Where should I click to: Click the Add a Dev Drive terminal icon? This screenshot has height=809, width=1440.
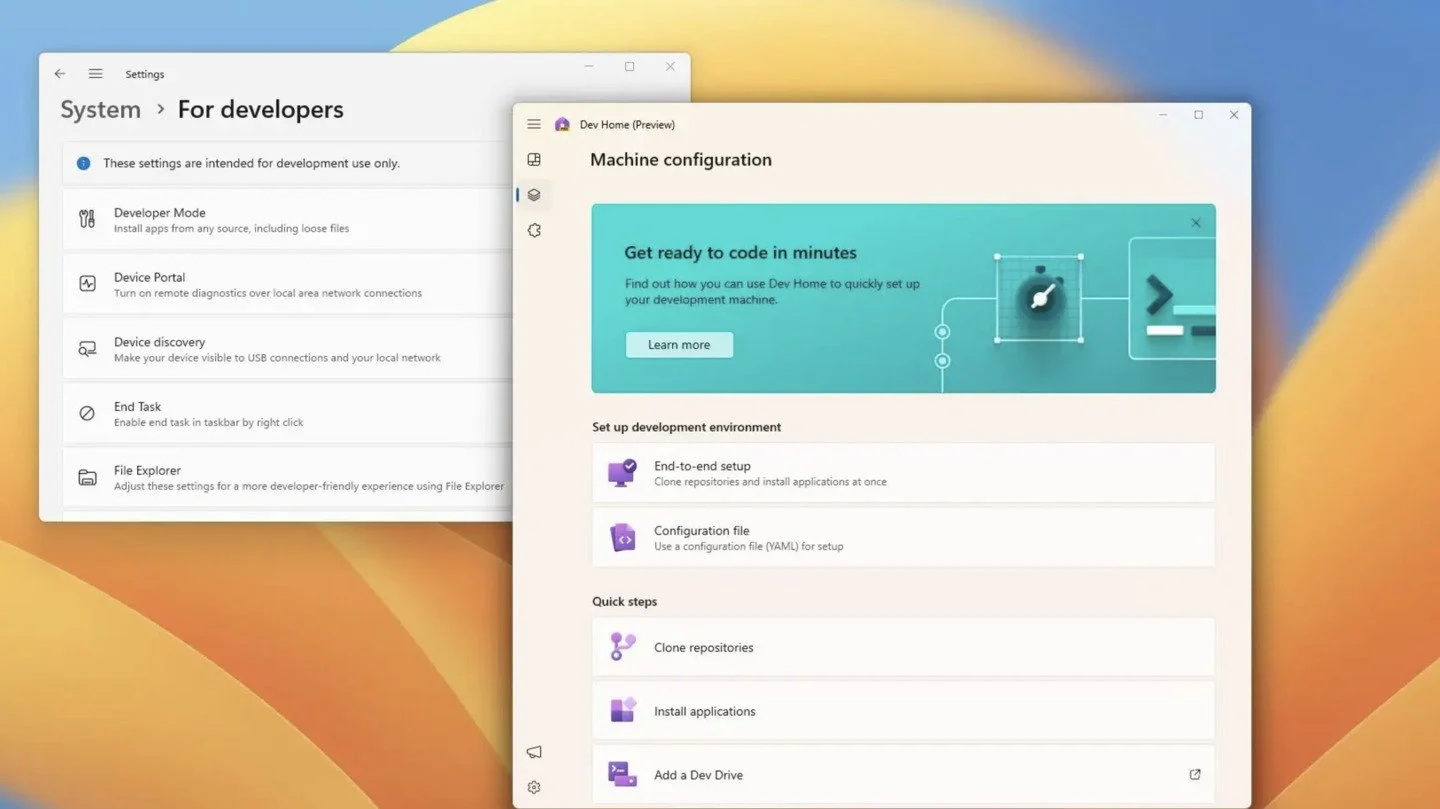pos(622,774)
